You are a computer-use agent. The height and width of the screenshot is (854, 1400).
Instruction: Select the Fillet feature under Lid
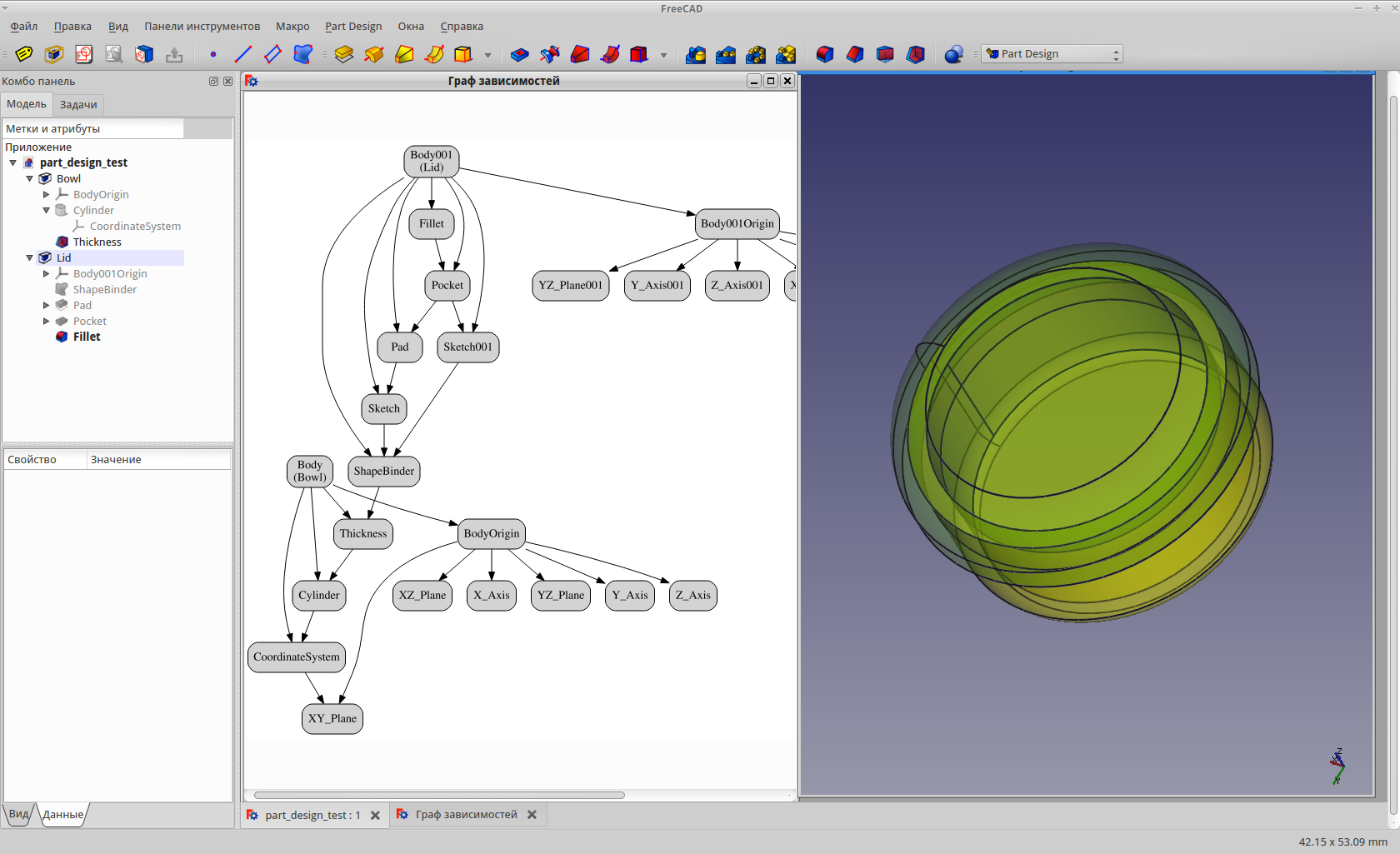pos(87,337)
